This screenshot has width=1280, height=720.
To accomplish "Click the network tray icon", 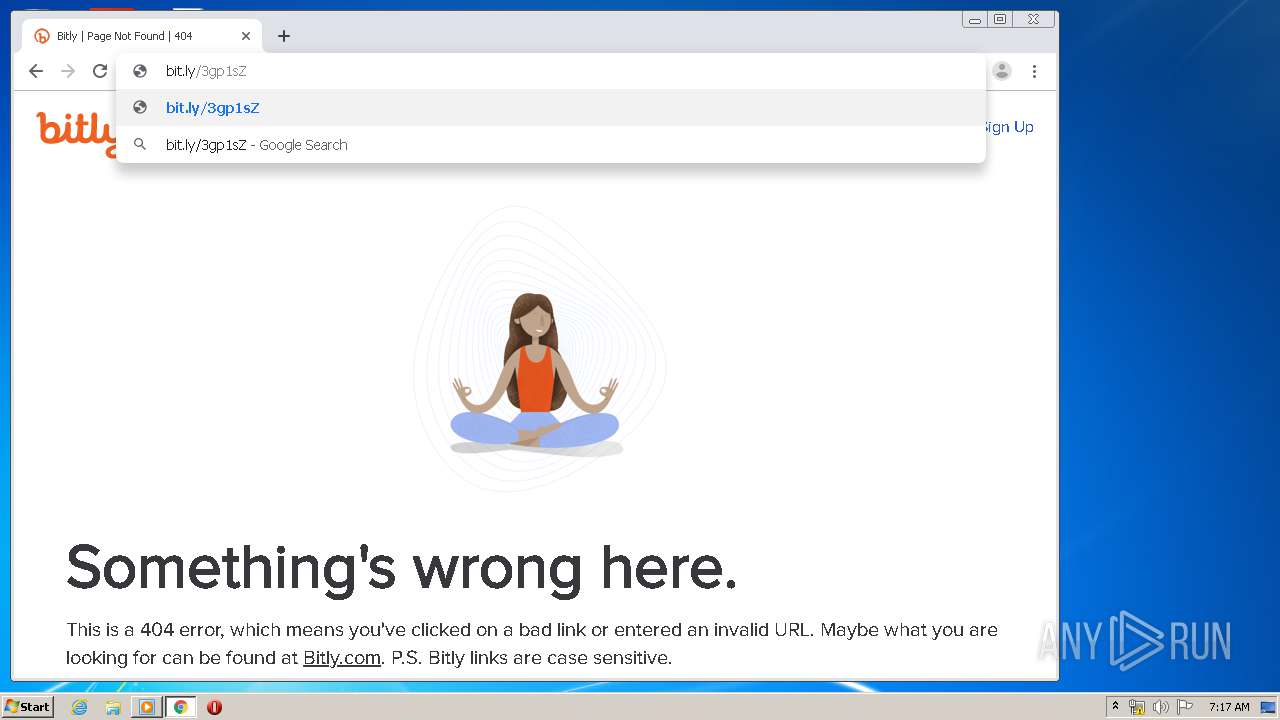I will click(x=1137, y=707).
